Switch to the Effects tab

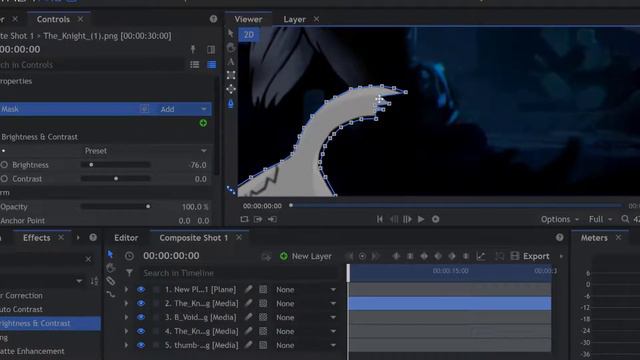click(x=37, y=238)
